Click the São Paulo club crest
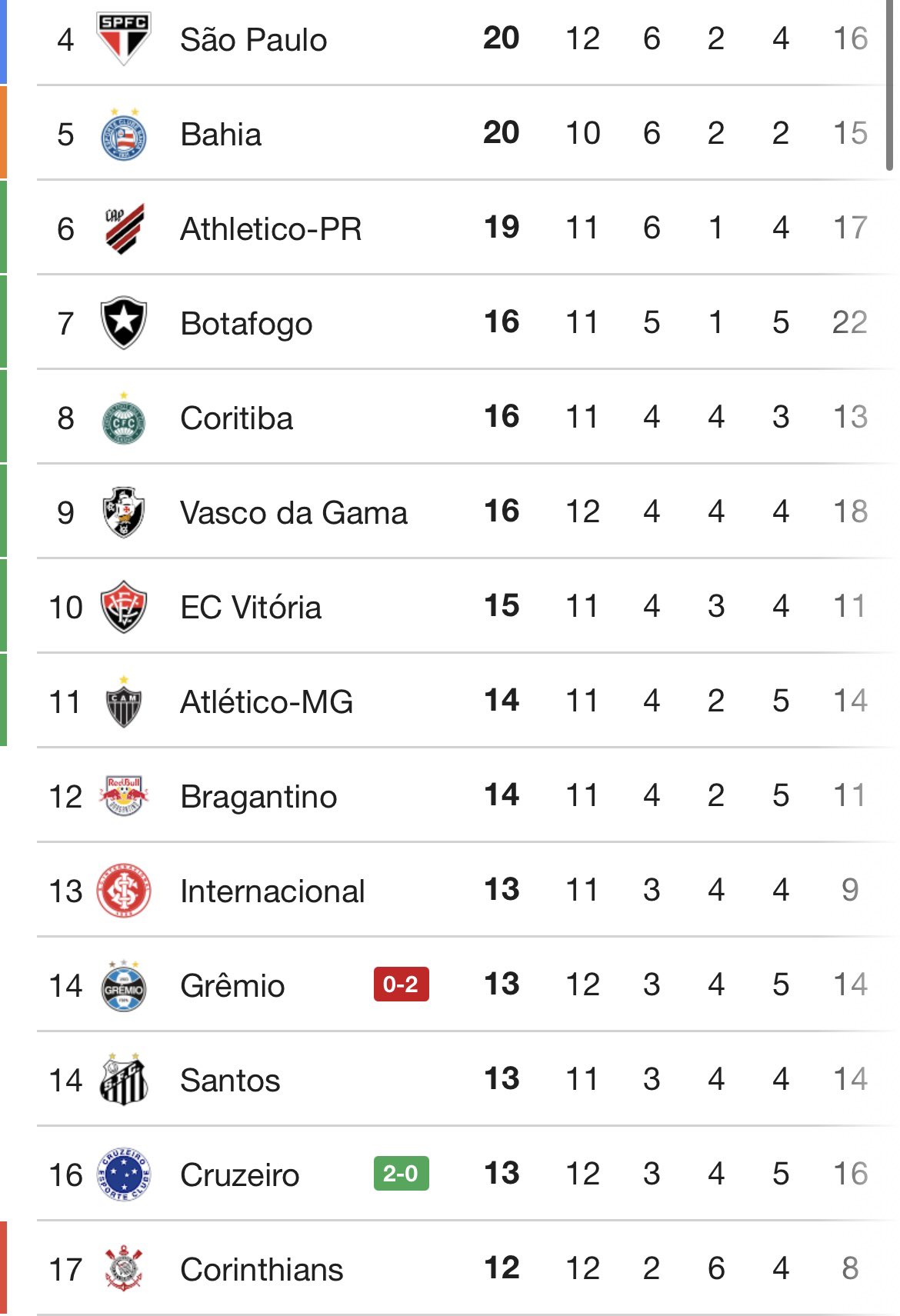Viewport: 900px width, 1316px height. tap(123, 38)
